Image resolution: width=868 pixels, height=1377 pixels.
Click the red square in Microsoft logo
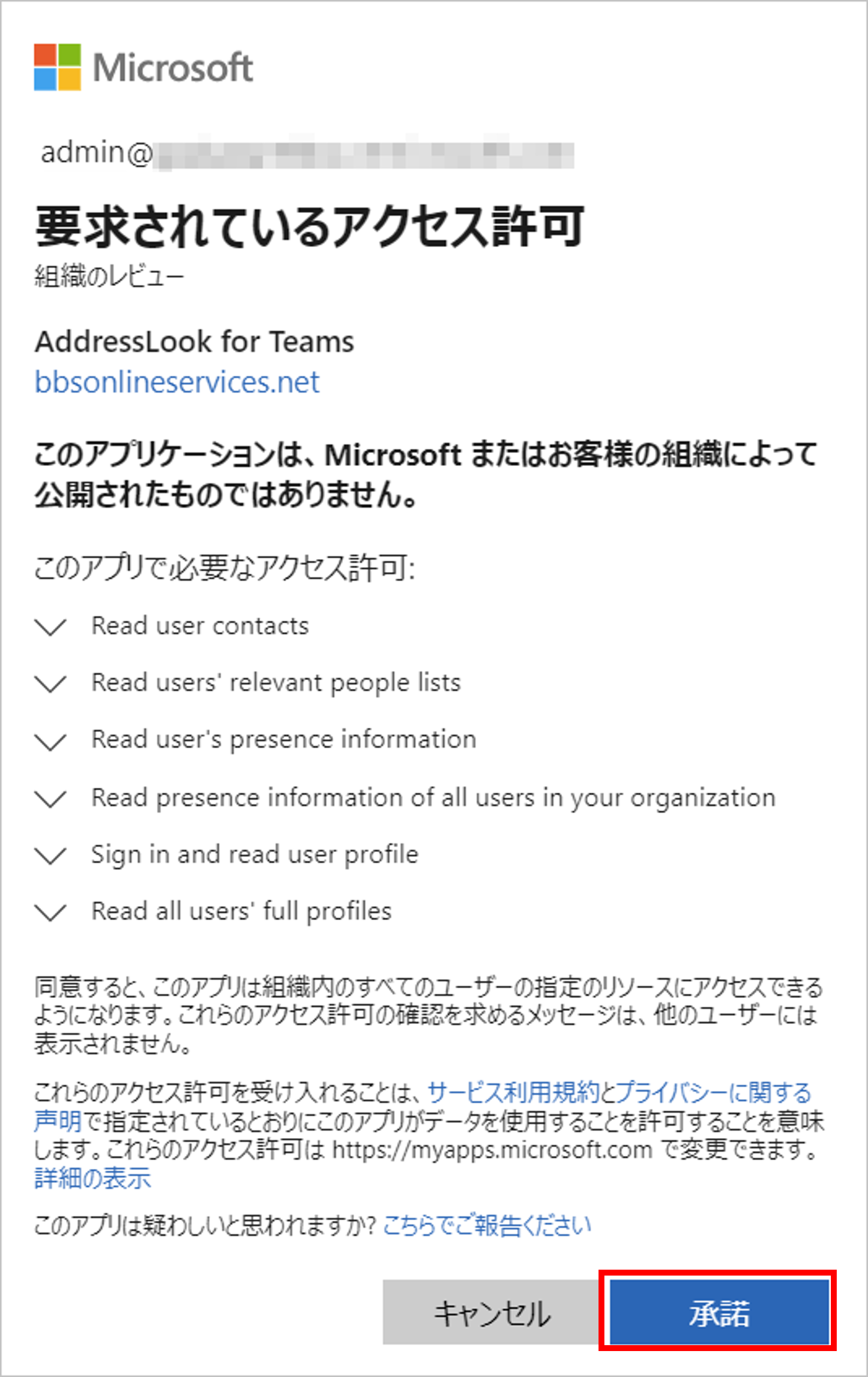point(45,54)
